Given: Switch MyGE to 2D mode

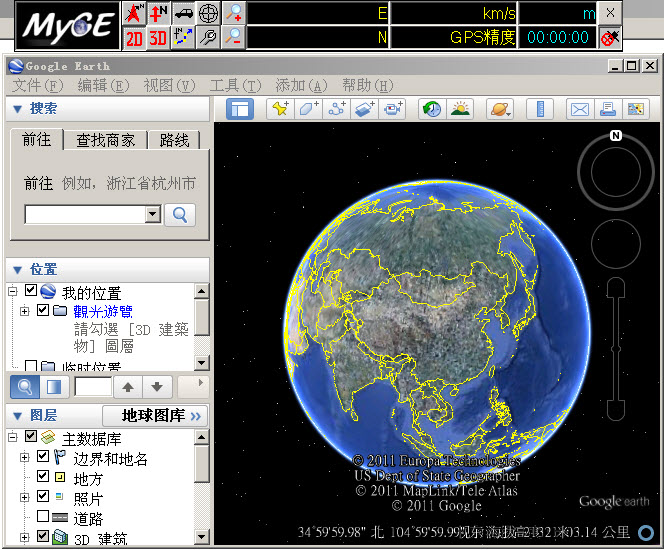Looking at the screenshot, I should 133,38.
